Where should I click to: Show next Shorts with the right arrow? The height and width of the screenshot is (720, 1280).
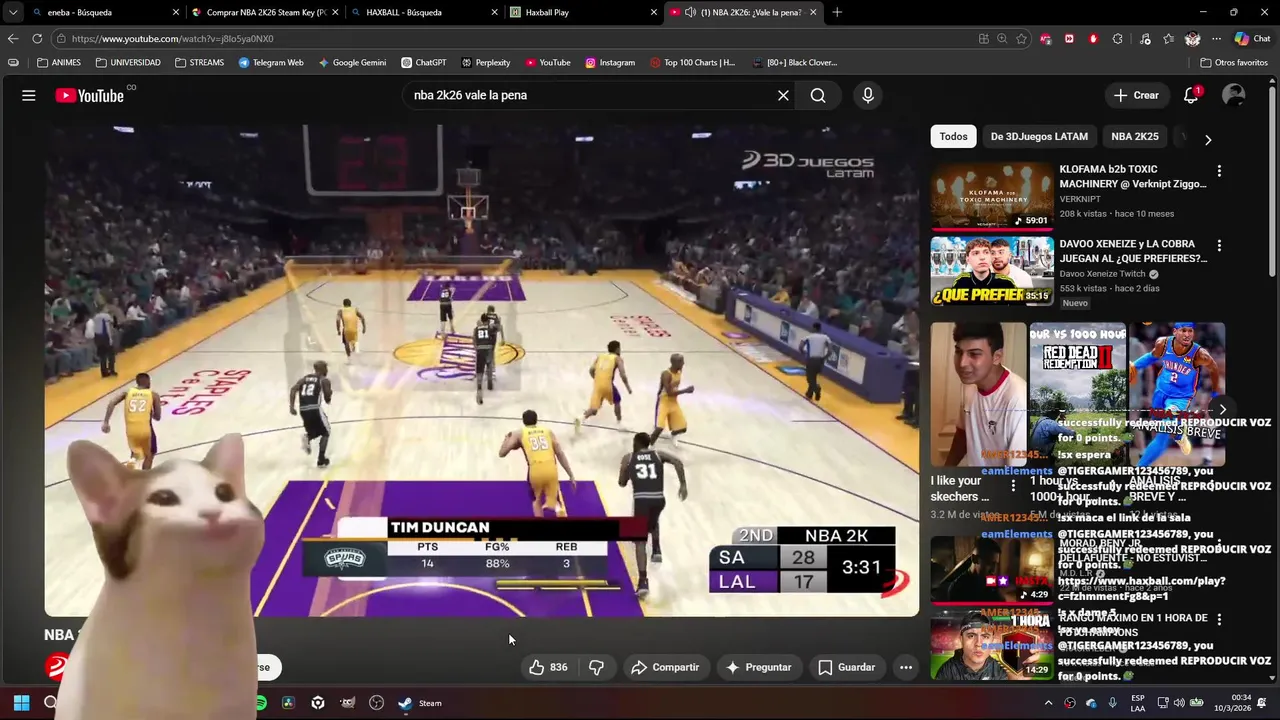click(x=1222, y=410)
